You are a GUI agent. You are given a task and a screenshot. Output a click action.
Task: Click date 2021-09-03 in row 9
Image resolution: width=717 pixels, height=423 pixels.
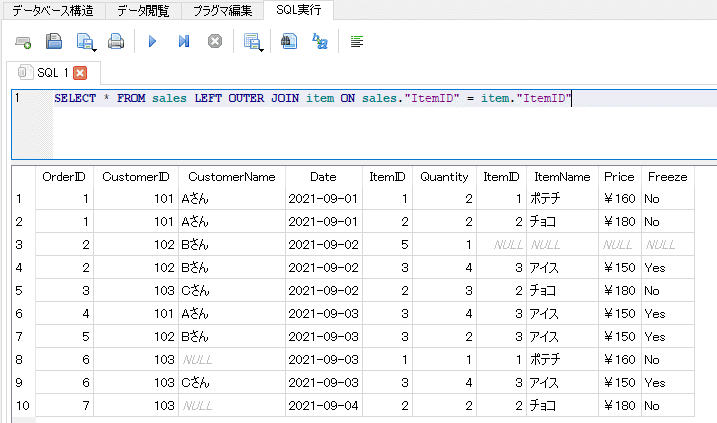coord(323,383)
